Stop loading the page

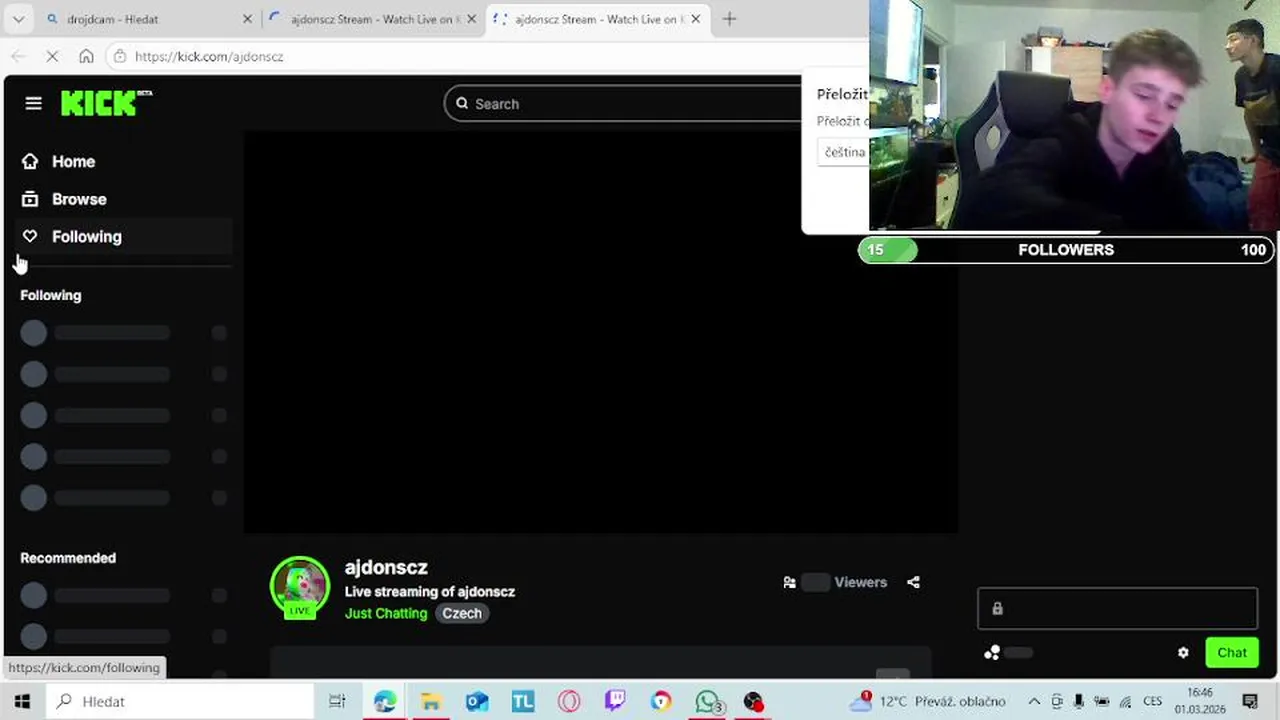pyautogui.click(x=52, y=57)
